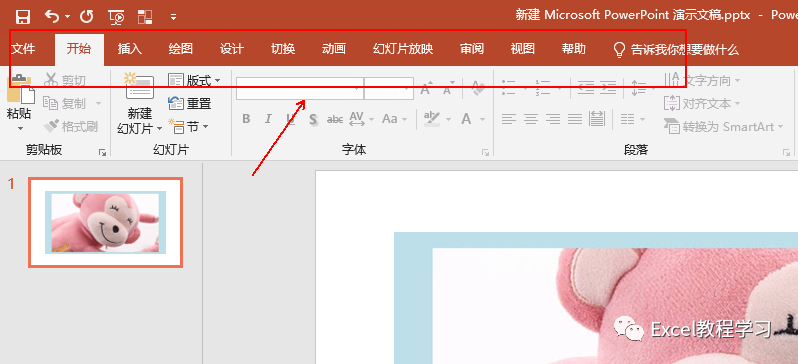
Task: Toggle align text right
Action: point(553,119)
